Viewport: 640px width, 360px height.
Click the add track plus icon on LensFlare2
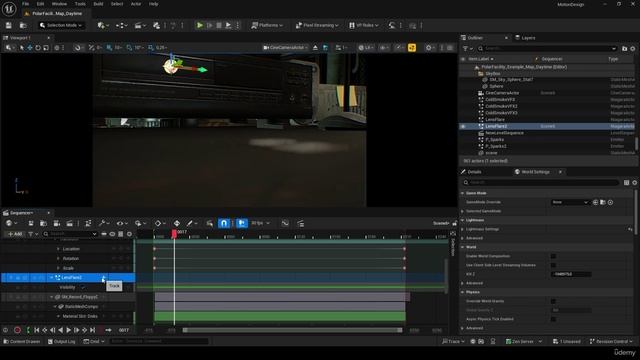[x=104, y=278]
